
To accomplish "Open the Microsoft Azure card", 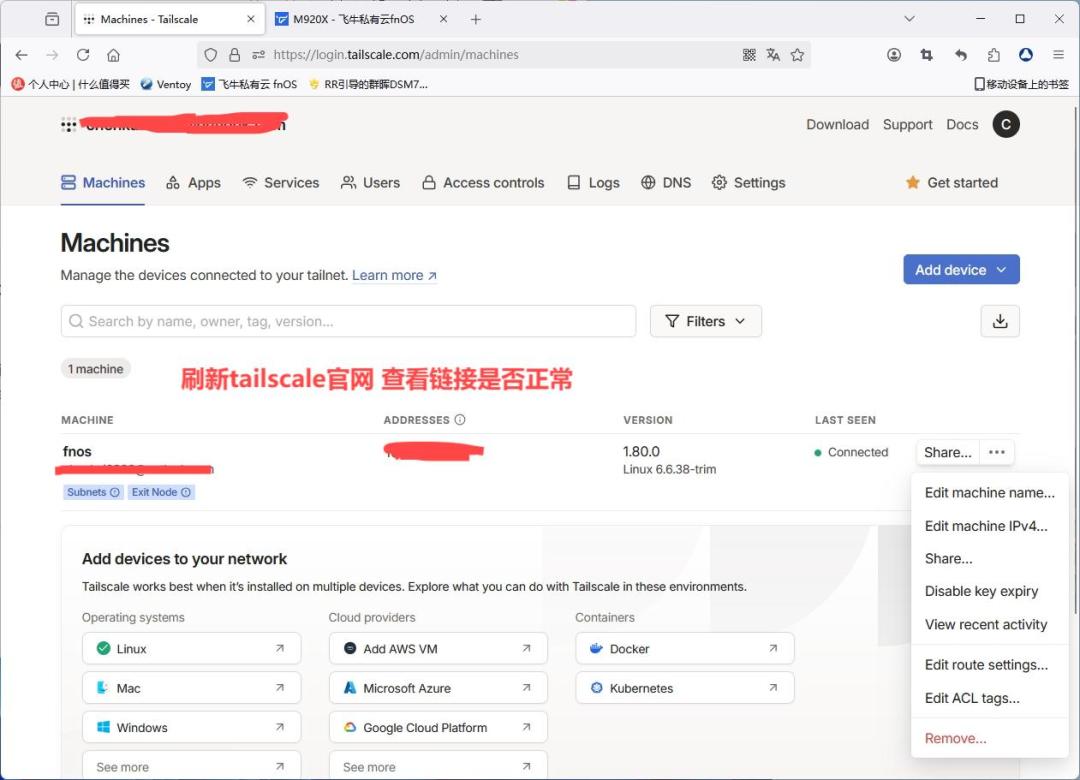I will click(438, 688).
